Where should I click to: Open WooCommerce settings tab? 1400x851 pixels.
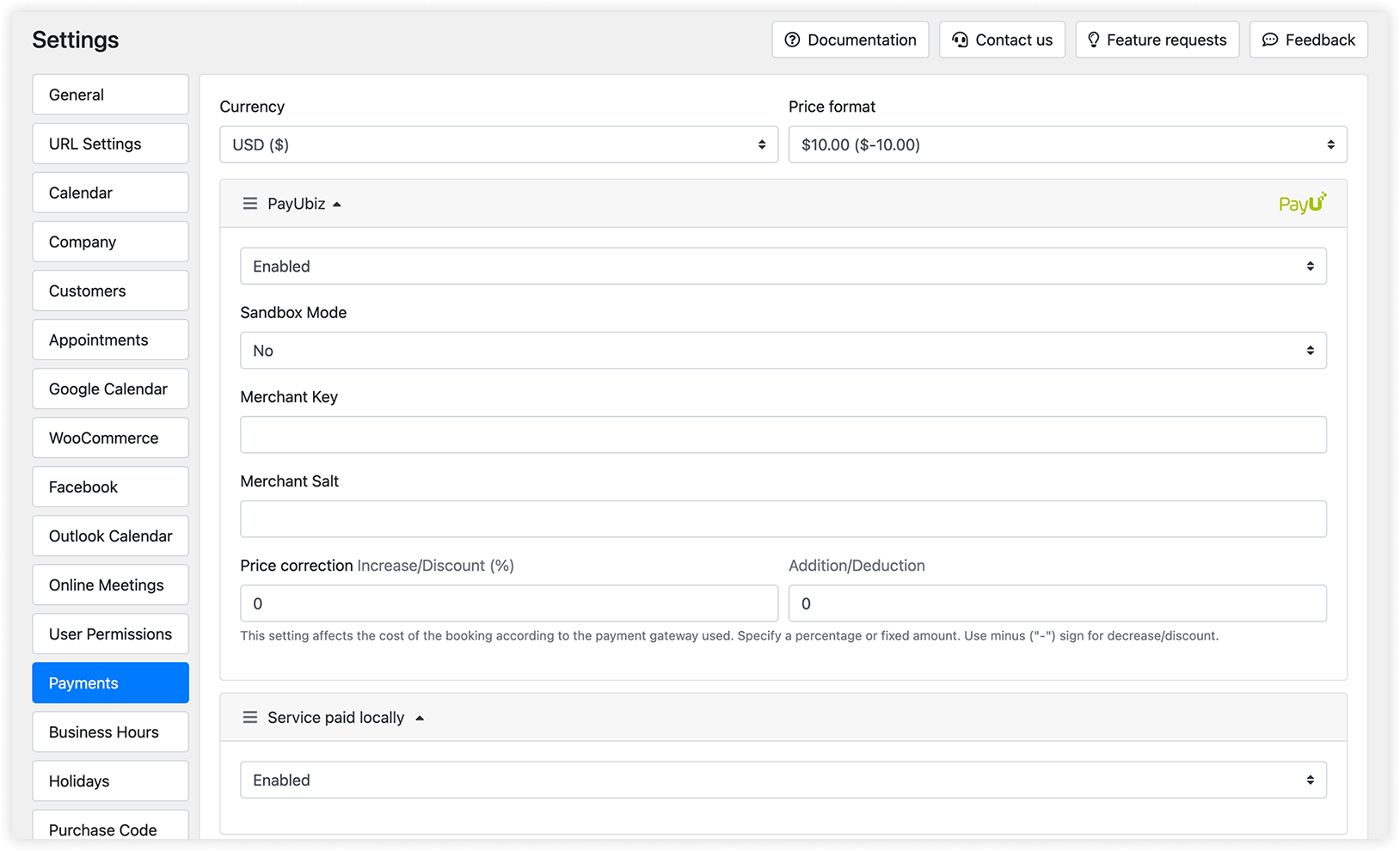click(x=110, y=438)
